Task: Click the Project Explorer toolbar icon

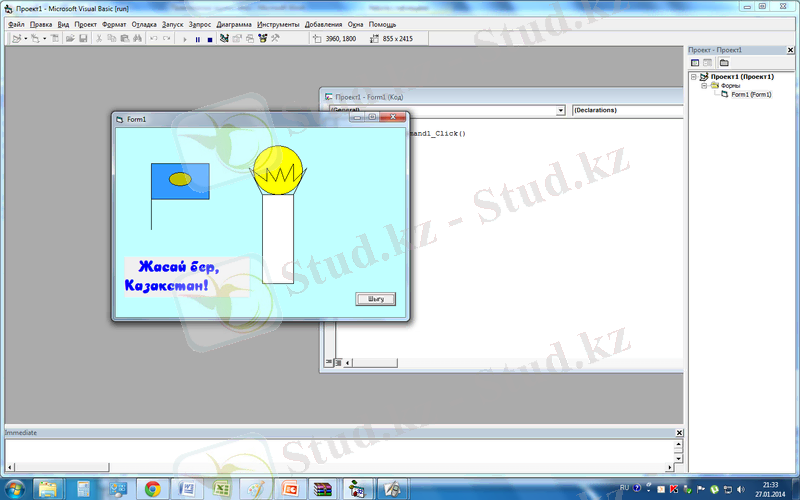Action: point(223,39)
